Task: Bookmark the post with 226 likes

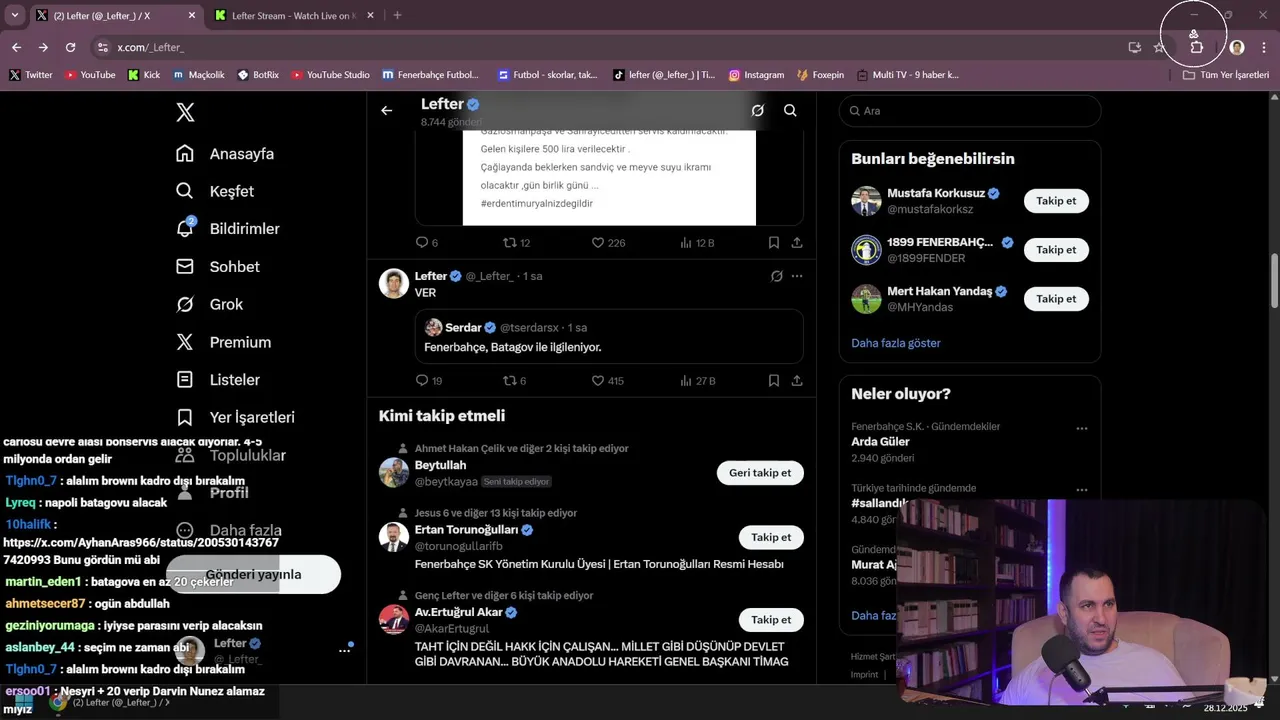Action: click(774, 243)
